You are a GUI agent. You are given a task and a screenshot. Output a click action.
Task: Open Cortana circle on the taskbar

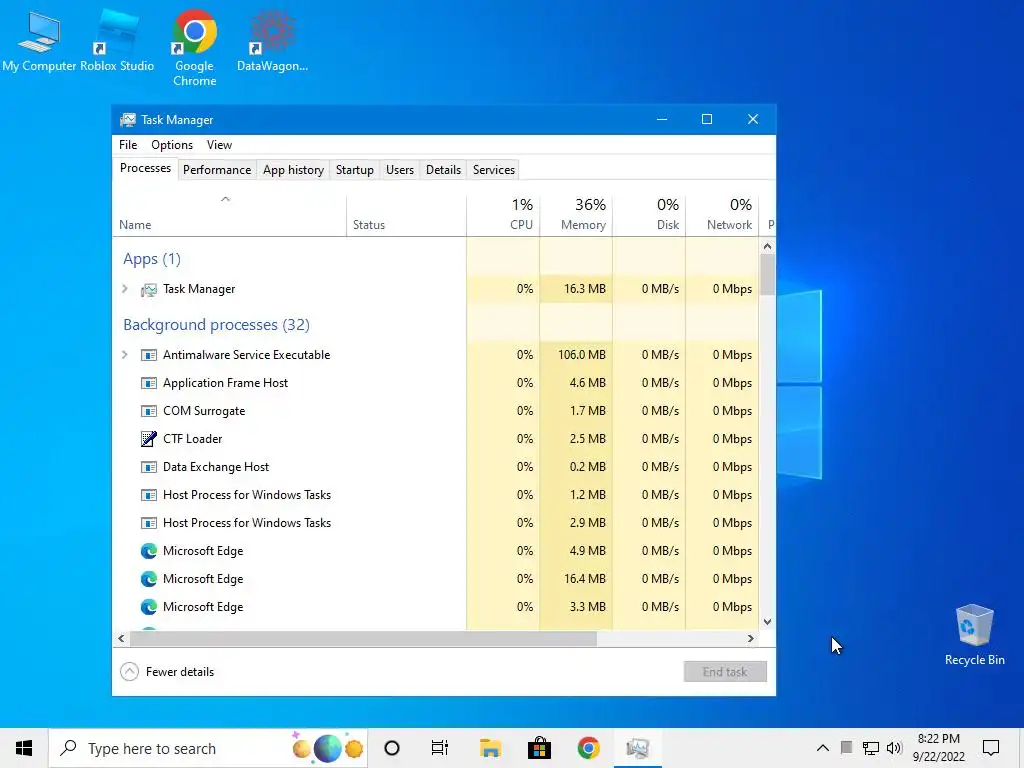click(392, 748)
